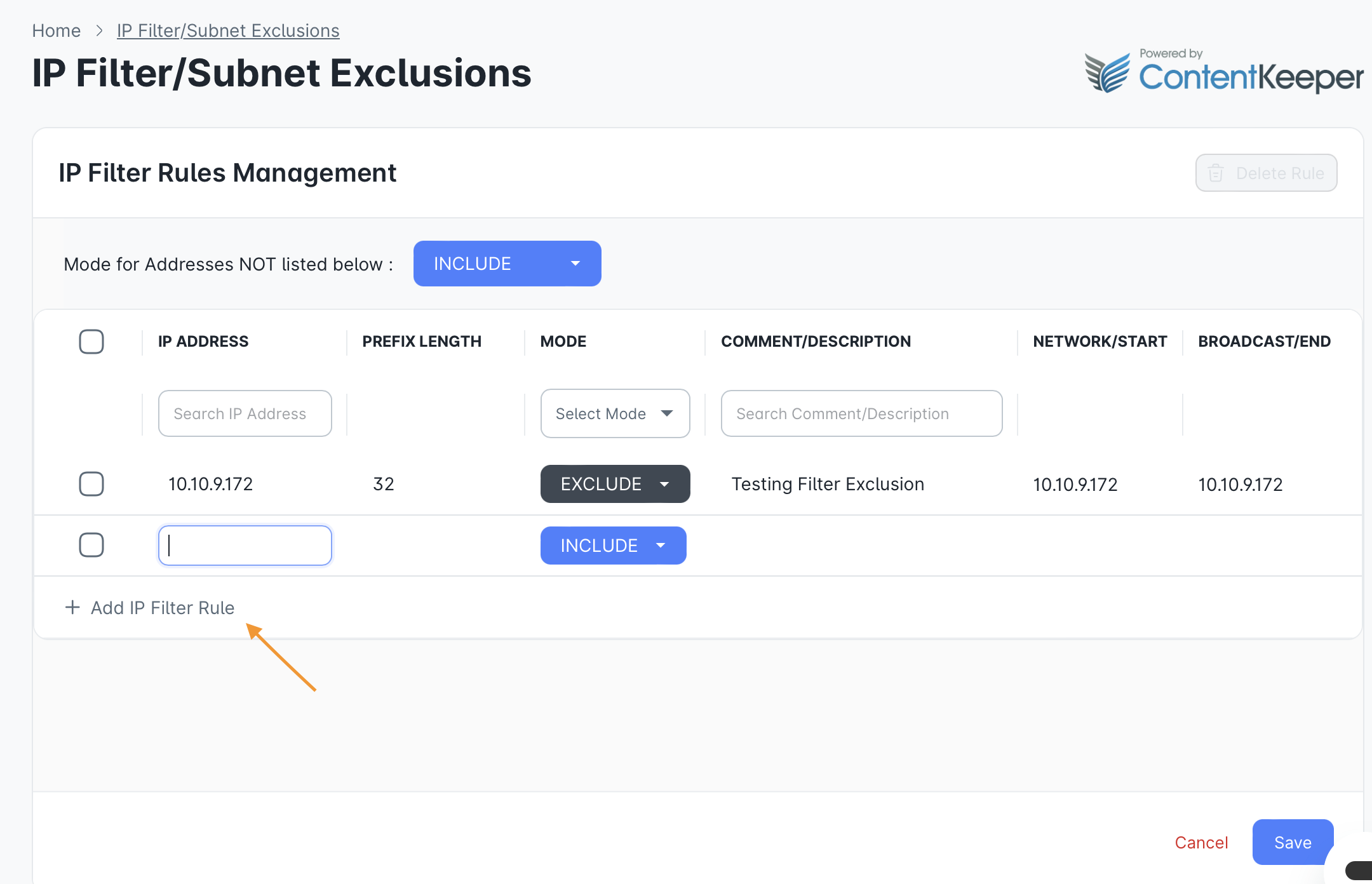Click the red Cancel link
The height and width of the screenshot is (884, 1372).
click(x=1201, y=843)
